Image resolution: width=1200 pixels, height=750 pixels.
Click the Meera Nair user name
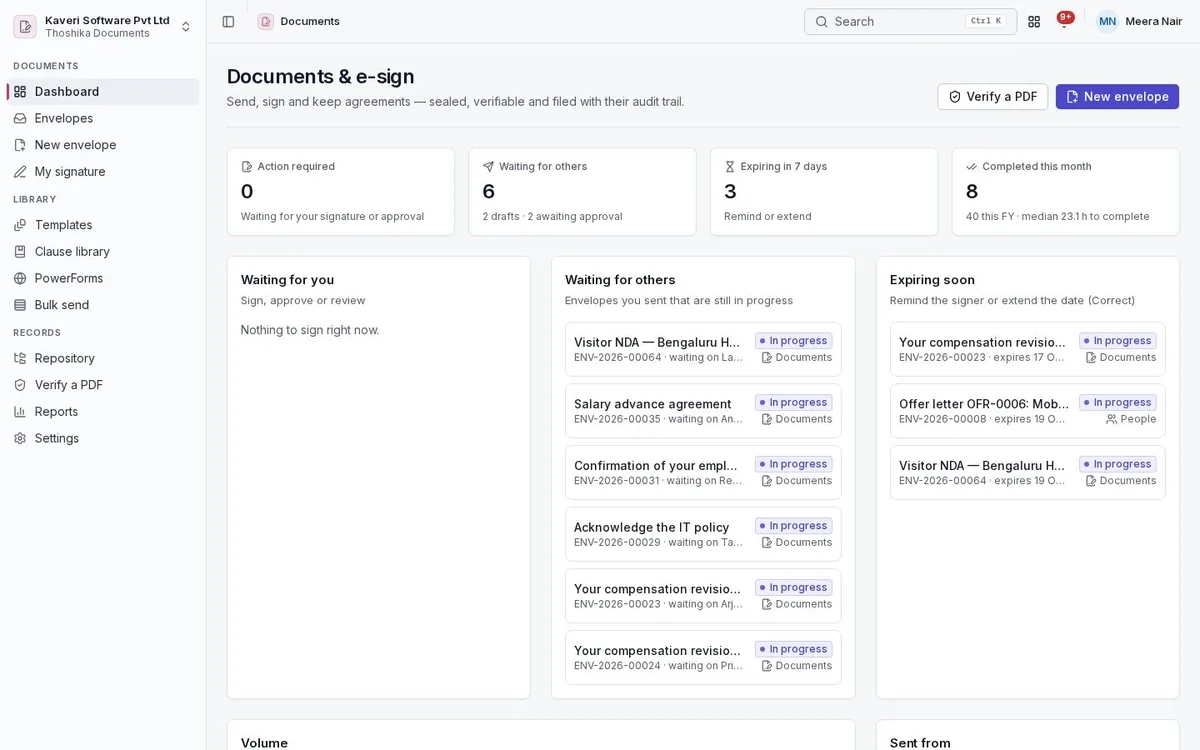point(1154,21)
